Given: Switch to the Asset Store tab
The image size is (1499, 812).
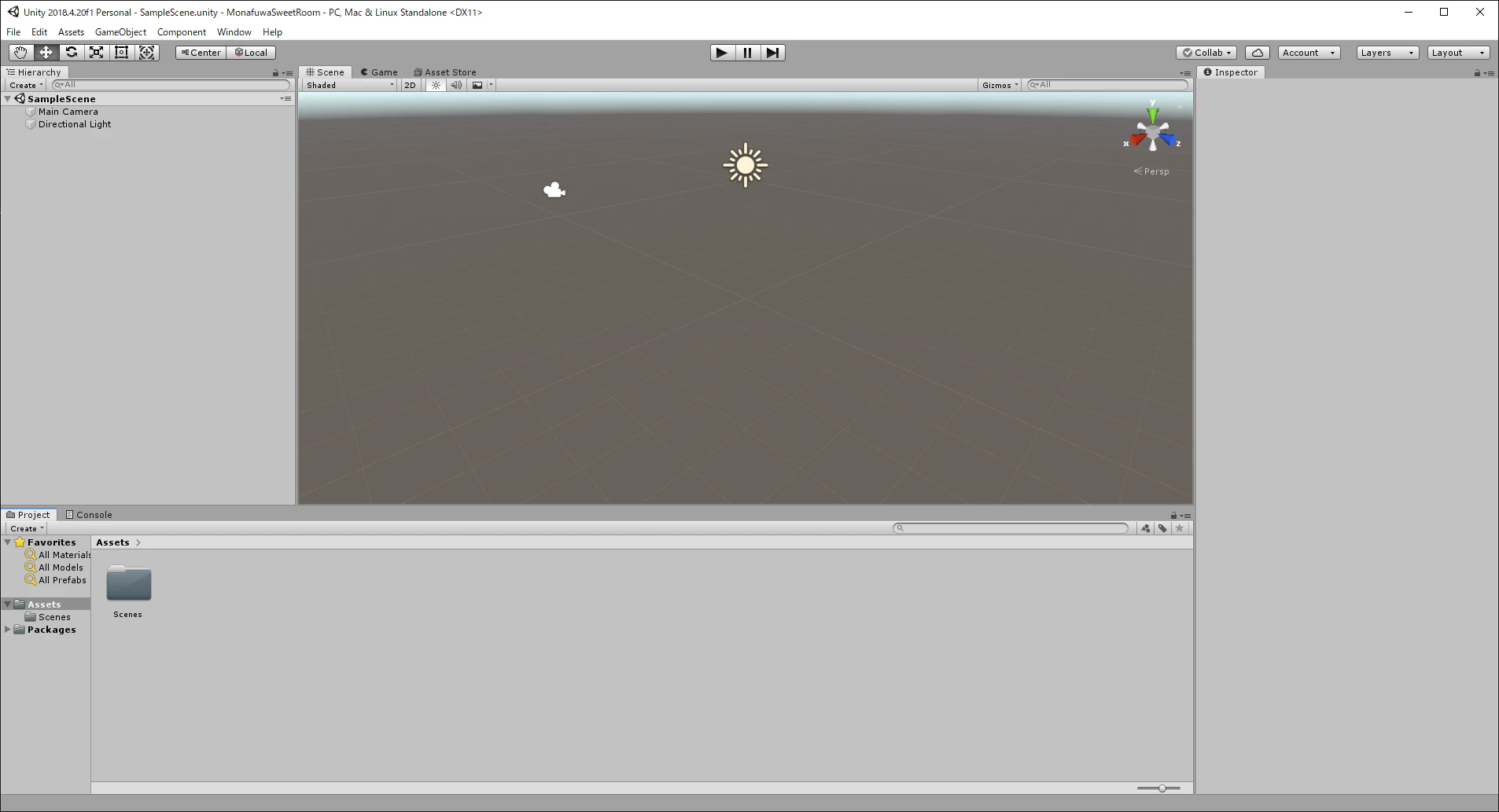Looking at the screenshot, I should click(x=445, y=72).
